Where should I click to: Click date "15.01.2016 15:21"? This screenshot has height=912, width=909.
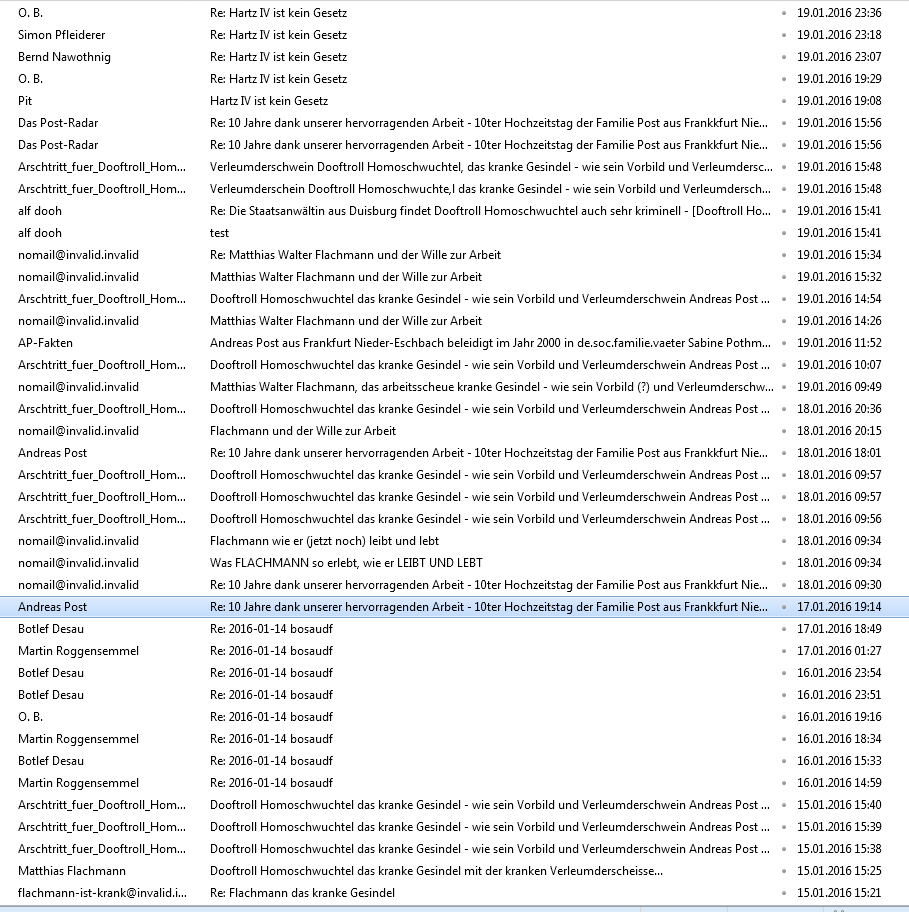tap(839, 893)
